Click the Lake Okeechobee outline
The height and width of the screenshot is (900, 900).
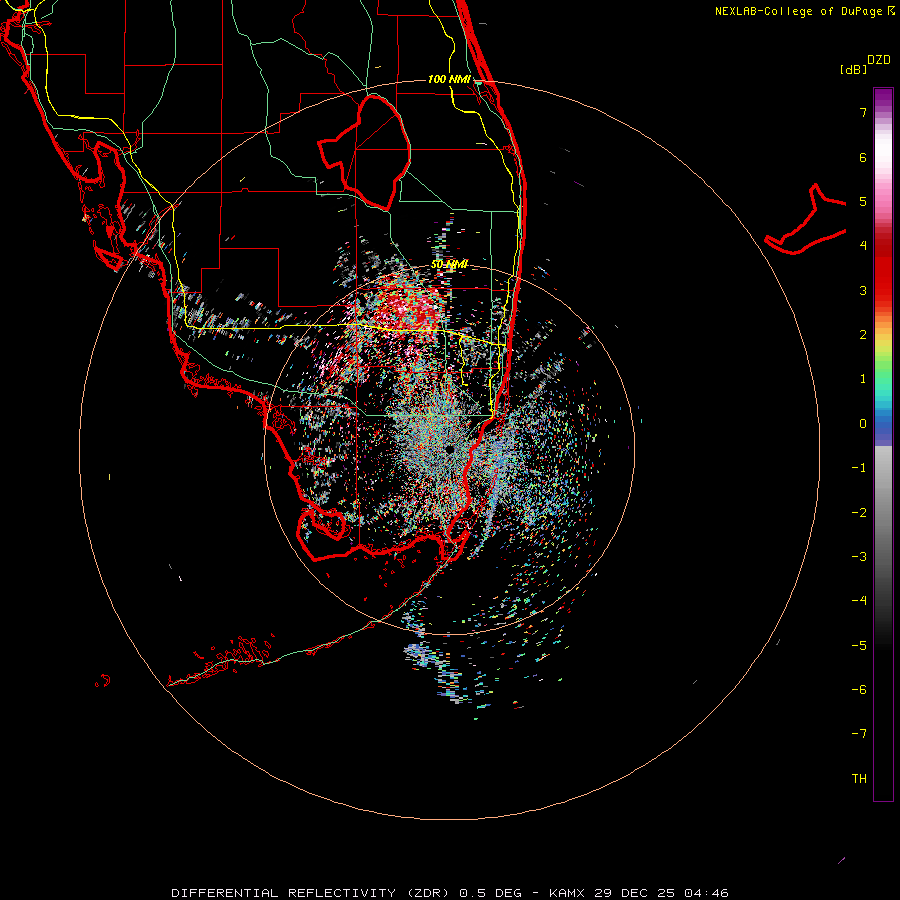(x=365, y=152)
